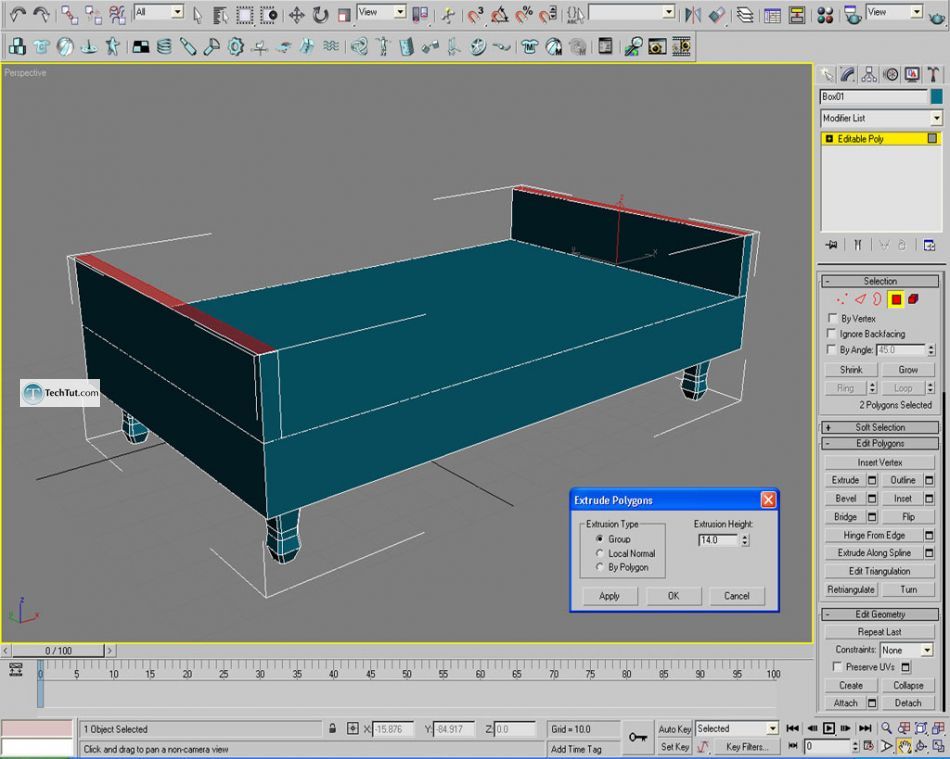Enable the By Vertex checkbox
The height and width of the screenshot is (759, 950).
coord(832,318)
